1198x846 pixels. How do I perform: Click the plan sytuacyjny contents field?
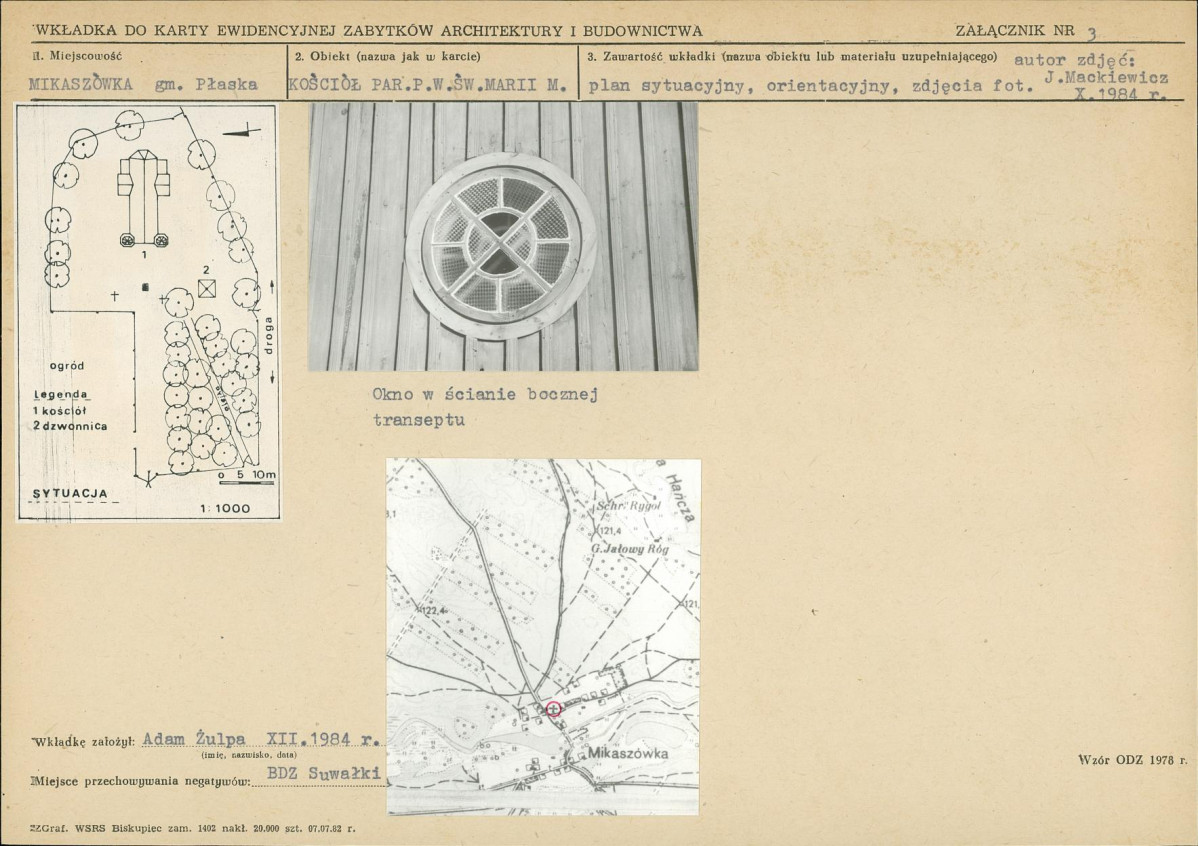pos(811,86)
